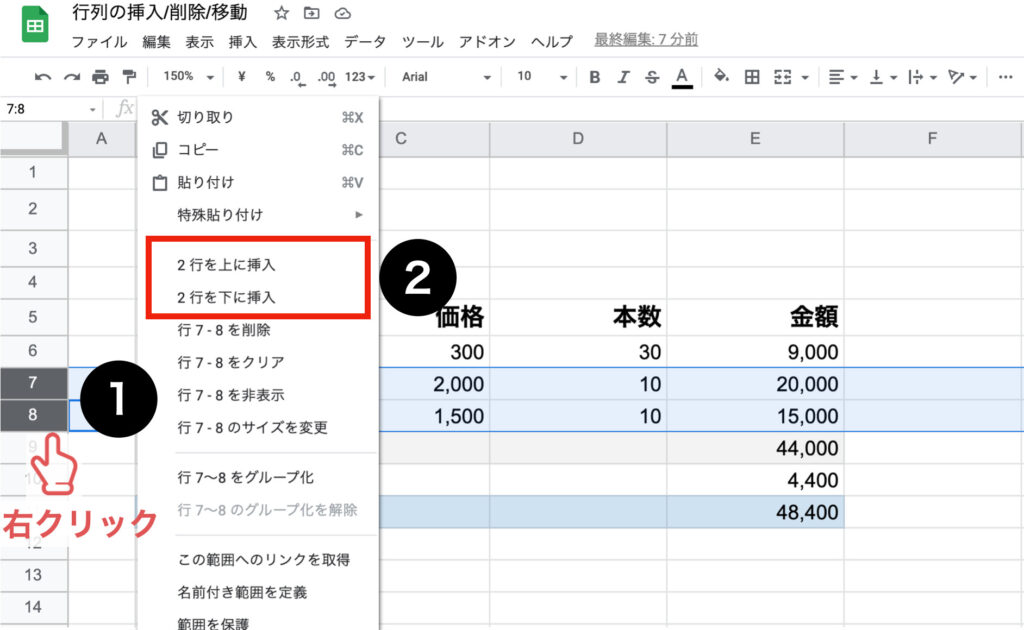Screen dimensions: 1024x630
Task: Choose 2 行を上に挿入
Action: tap(259, 264)
